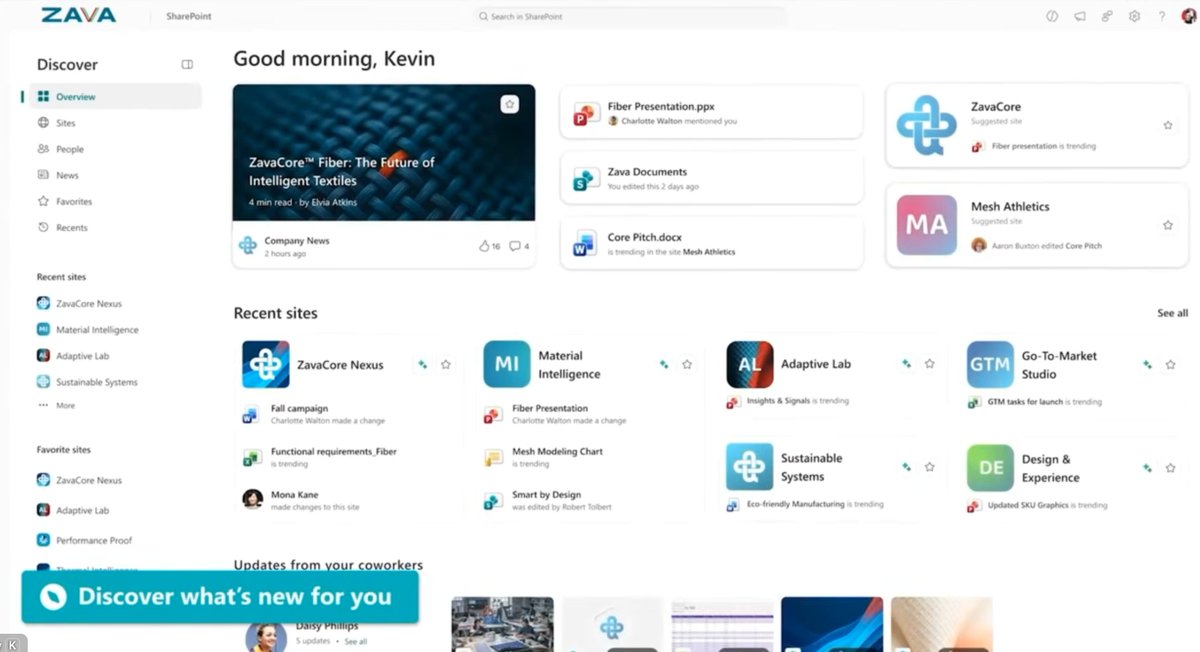1200x652 pixels.
Task: Click the SharePoint search box
Action: point(629,16)
